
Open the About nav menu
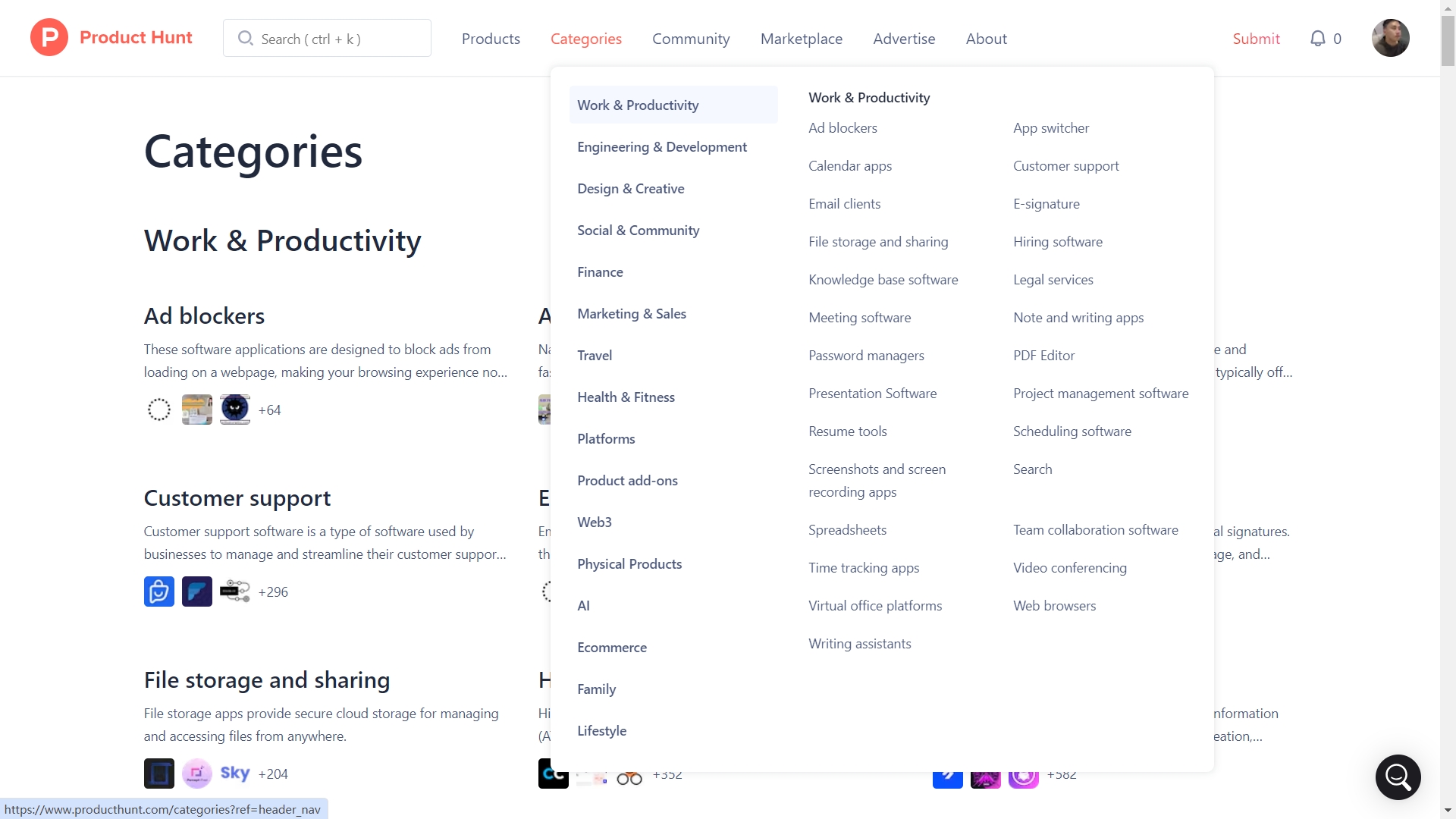(986, 39)
